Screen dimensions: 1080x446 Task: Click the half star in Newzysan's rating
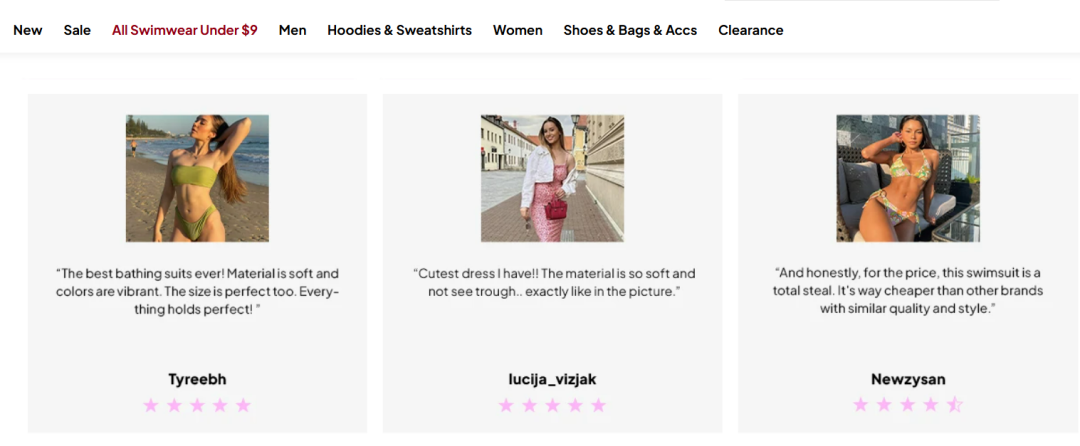point(955,405)
